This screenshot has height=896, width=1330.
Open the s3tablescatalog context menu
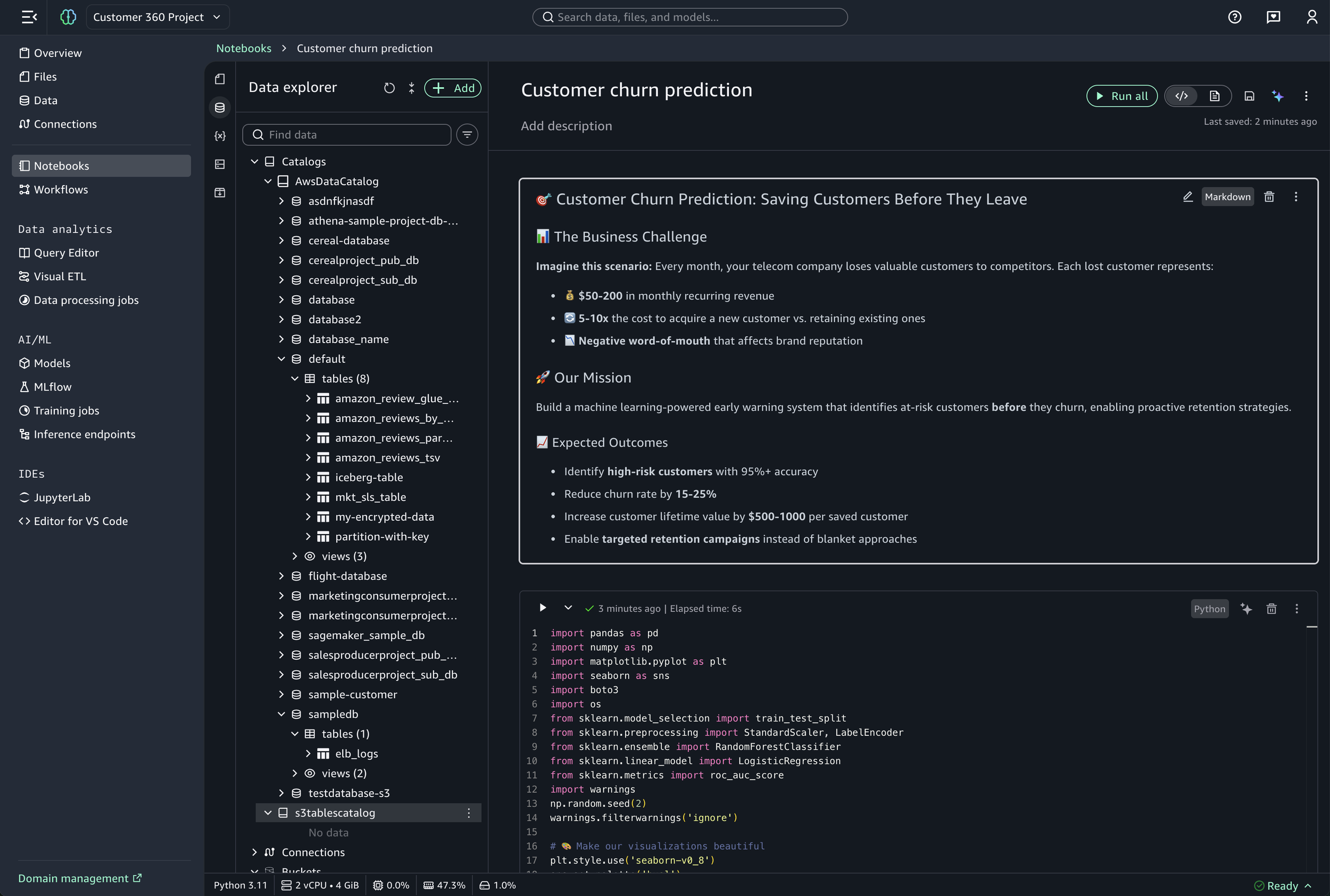[x=469, y=812]
